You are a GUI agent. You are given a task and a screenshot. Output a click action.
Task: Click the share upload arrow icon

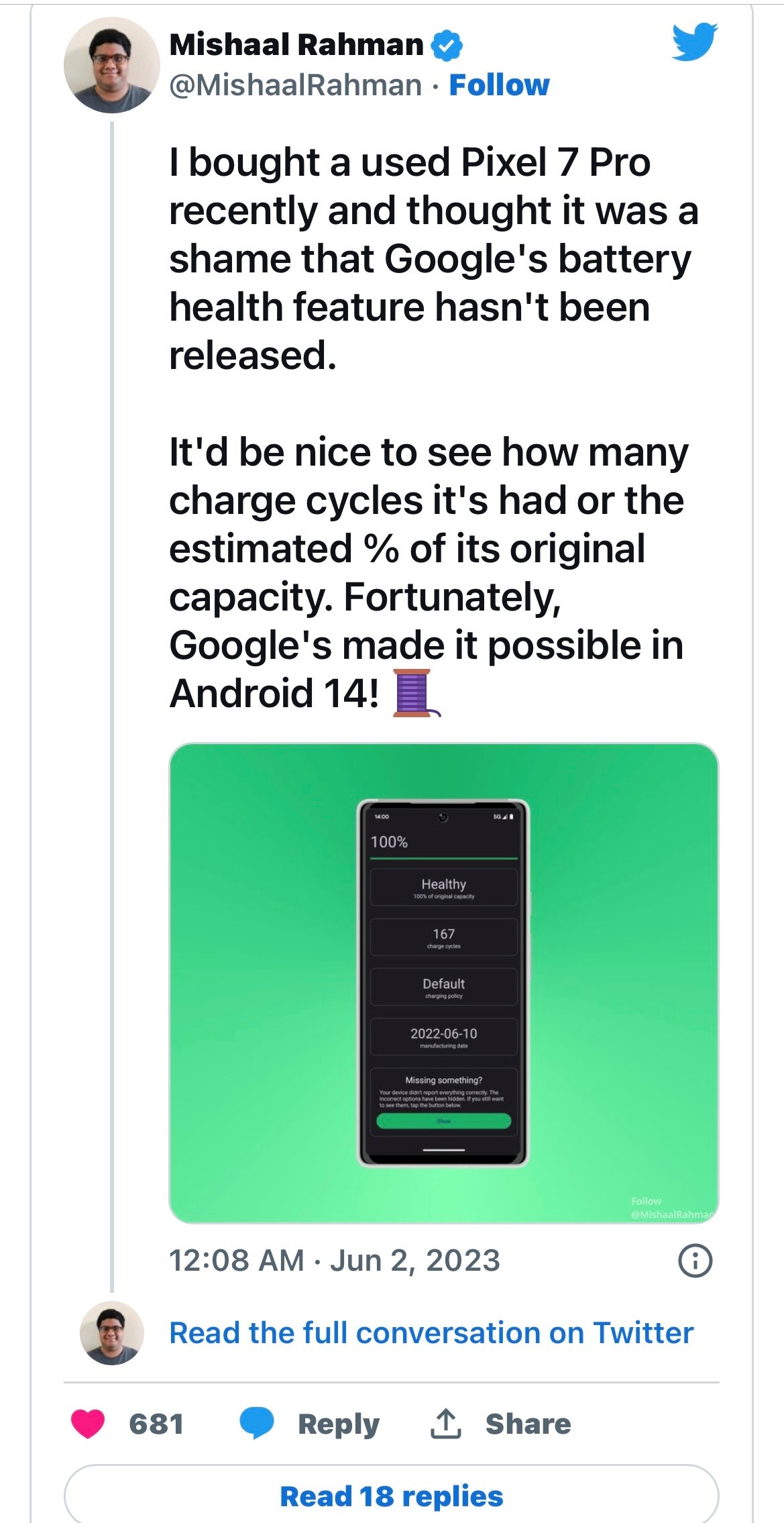click(445, 1423)
